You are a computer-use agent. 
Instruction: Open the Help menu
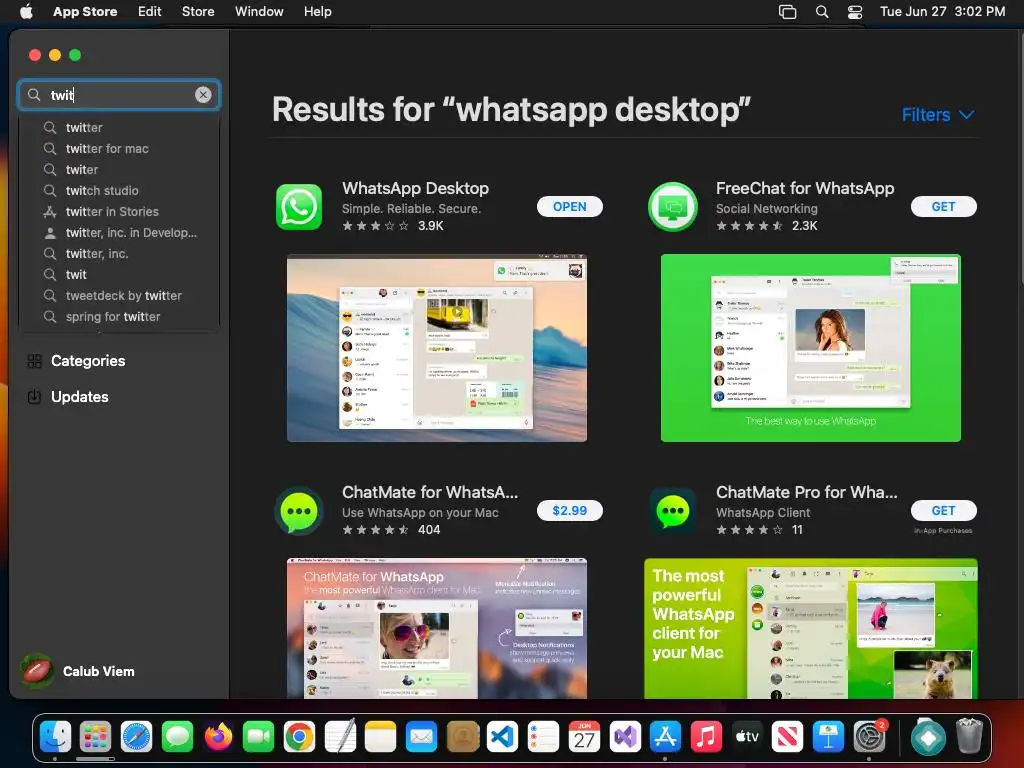point(317,11)
